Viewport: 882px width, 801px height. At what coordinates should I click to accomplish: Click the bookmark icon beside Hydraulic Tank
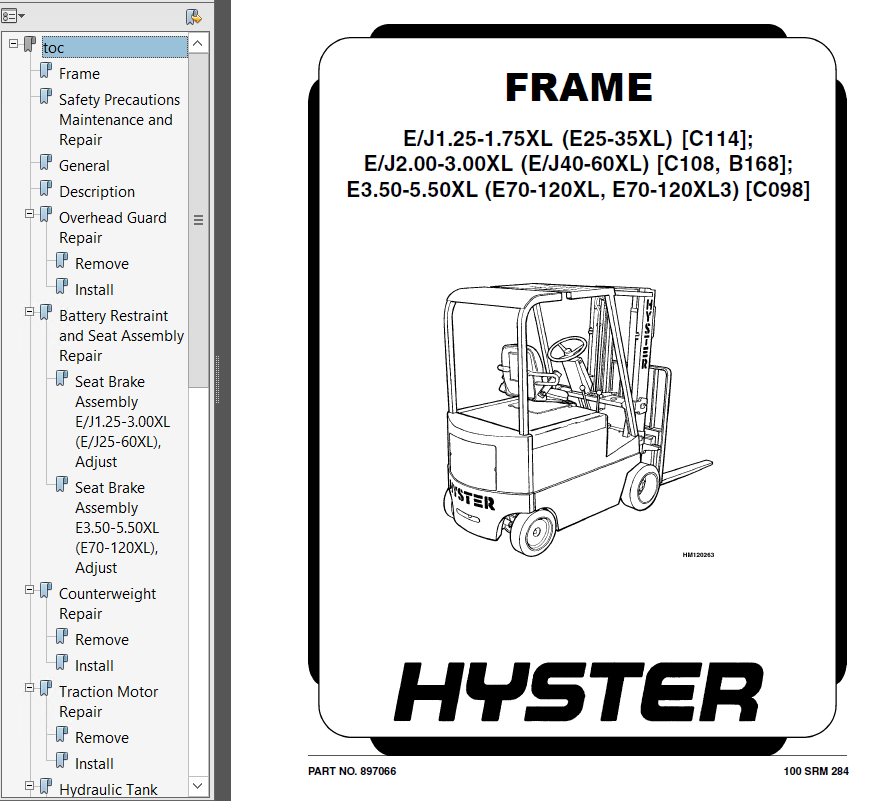point(46,788)
